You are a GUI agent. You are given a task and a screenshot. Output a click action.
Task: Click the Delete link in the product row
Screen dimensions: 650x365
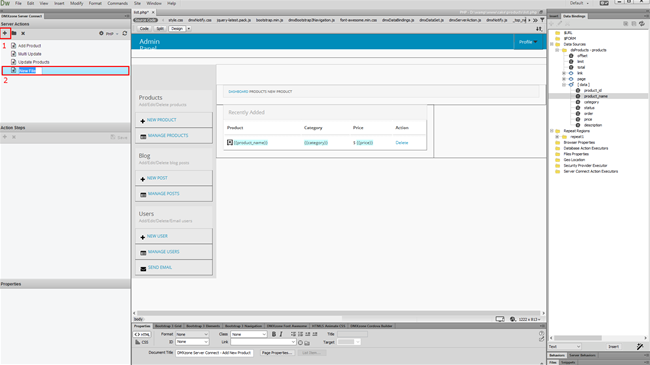(402, 143)
